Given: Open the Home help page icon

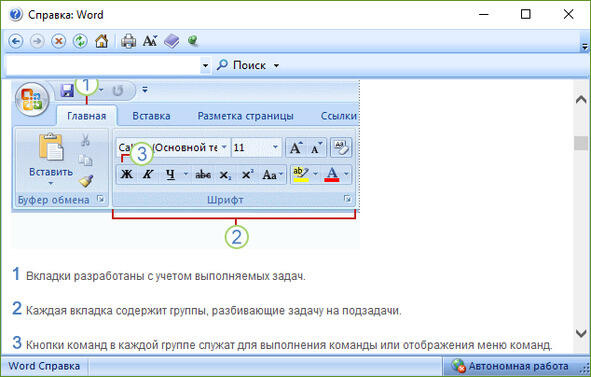Looking at the screenshot, I should (101, 41).
